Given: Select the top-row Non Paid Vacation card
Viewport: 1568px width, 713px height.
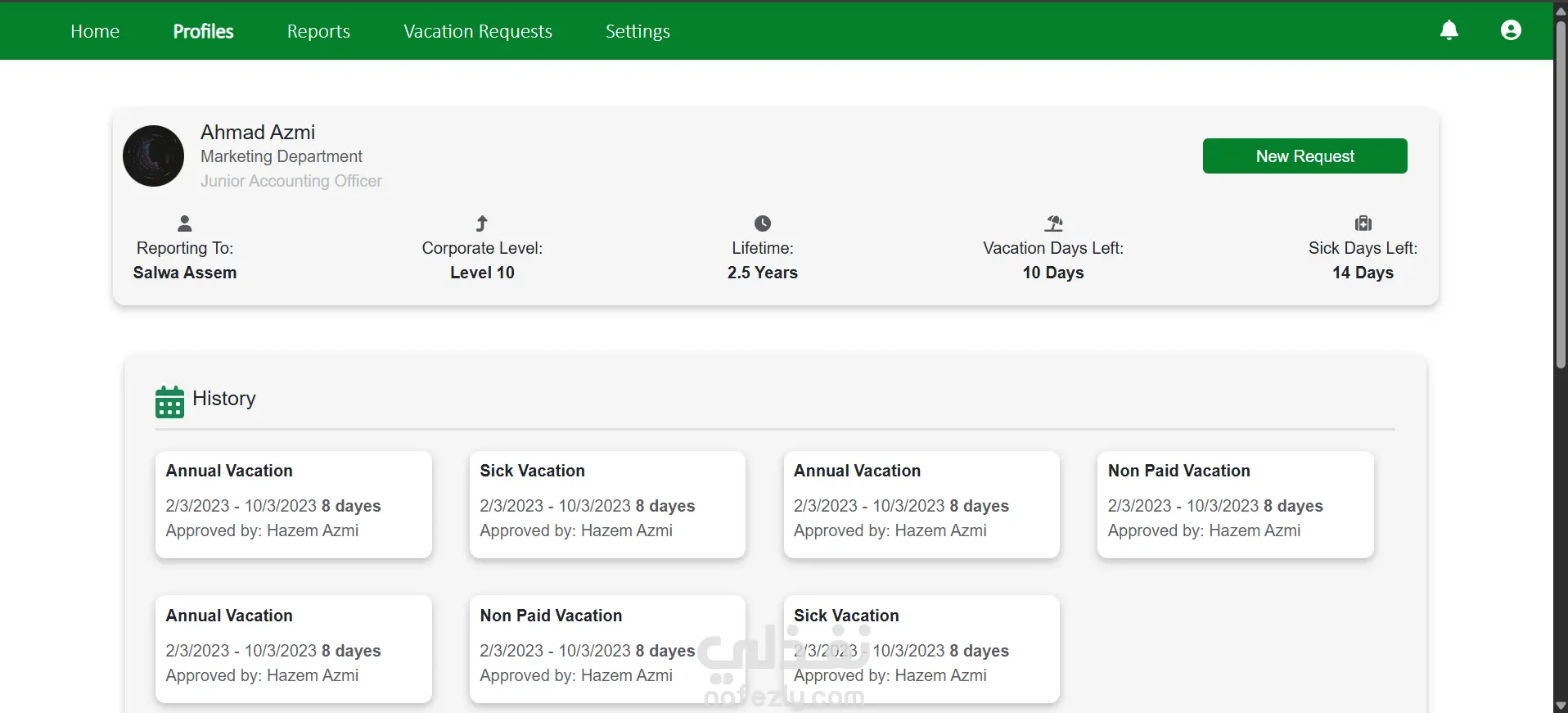Looking at the screenshot, I should click(x=1235, y=503).
